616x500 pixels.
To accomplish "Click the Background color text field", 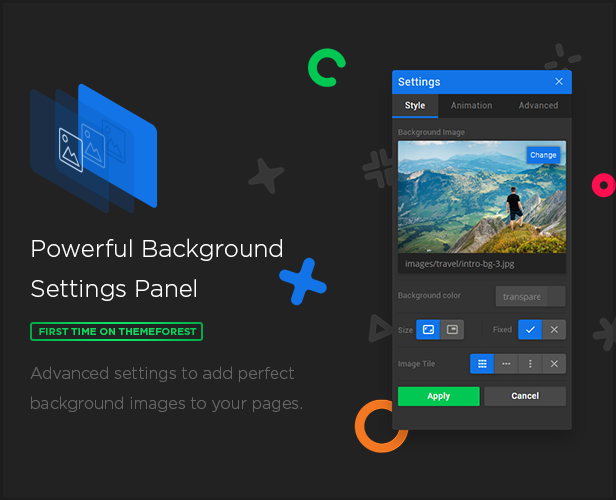I will coord(521,296).
